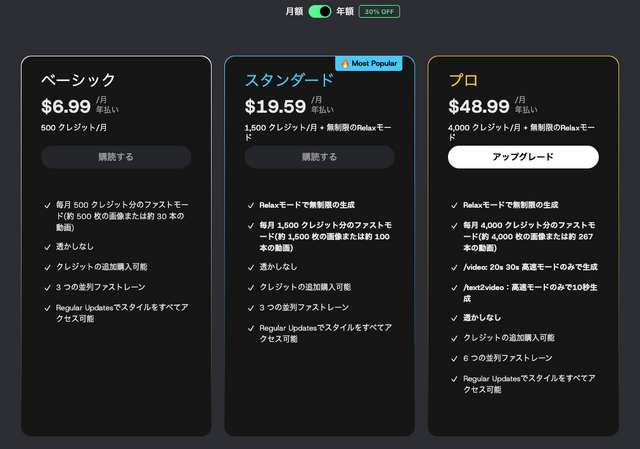Click checkmark beside Basic 透かしなし feature

click(x=47, y=247)
